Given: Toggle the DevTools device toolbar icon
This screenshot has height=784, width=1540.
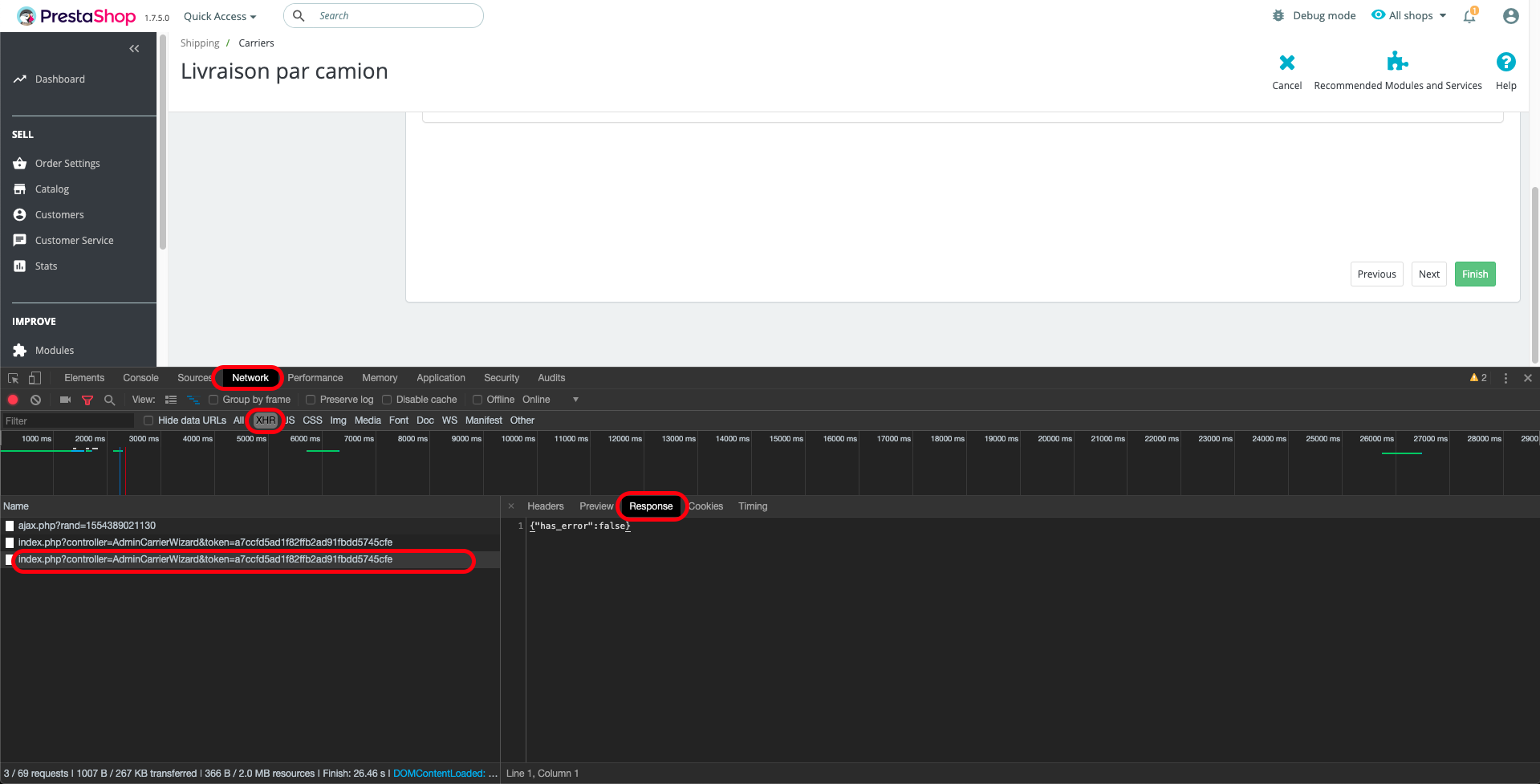Looking at the screenshot, I should [35, 378].
